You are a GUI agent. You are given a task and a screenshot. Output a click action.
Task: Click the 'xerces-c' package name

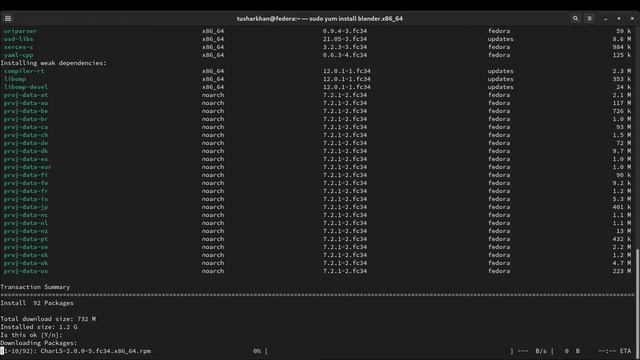18,47
